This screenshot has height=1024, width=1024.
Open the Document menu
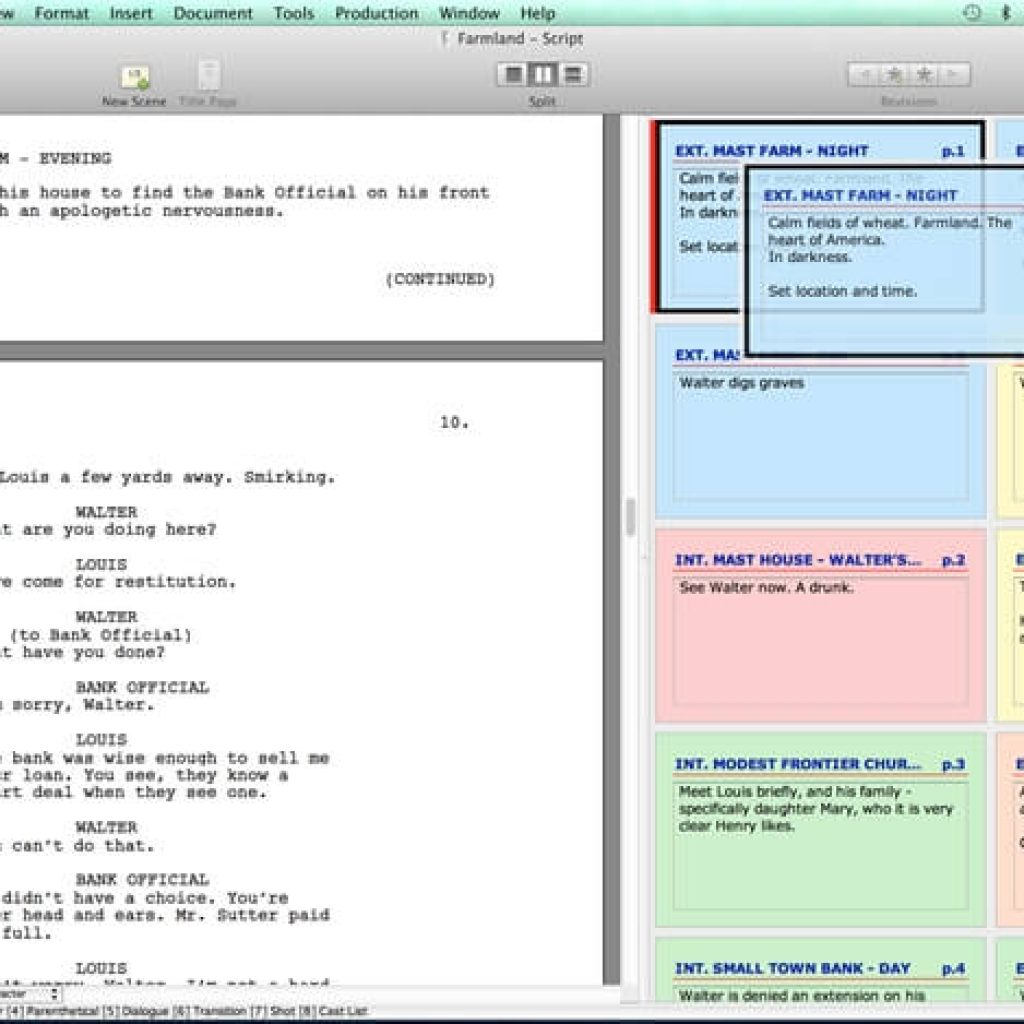[213, 13]
